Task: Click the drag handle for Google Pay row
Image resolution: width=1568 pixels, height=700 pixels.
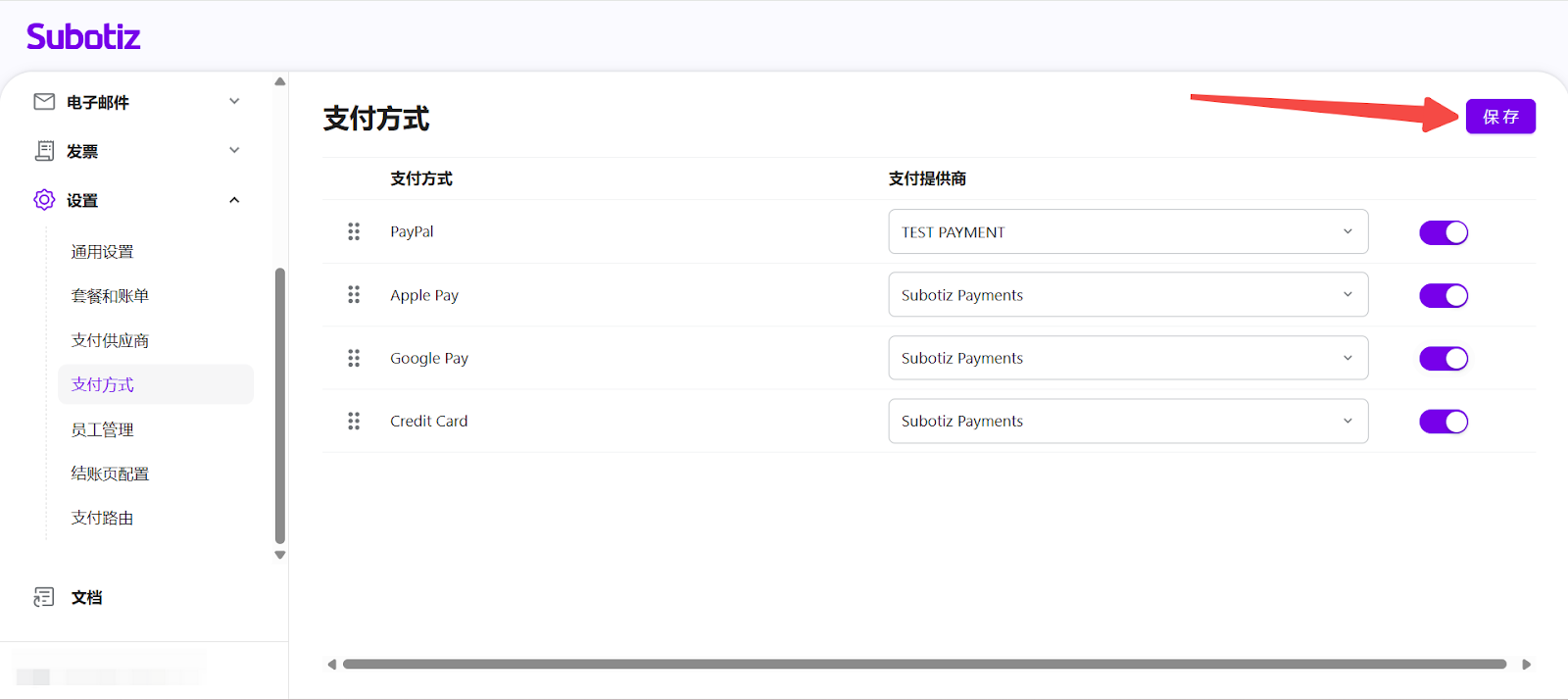Action: click(x=354, y=358)
